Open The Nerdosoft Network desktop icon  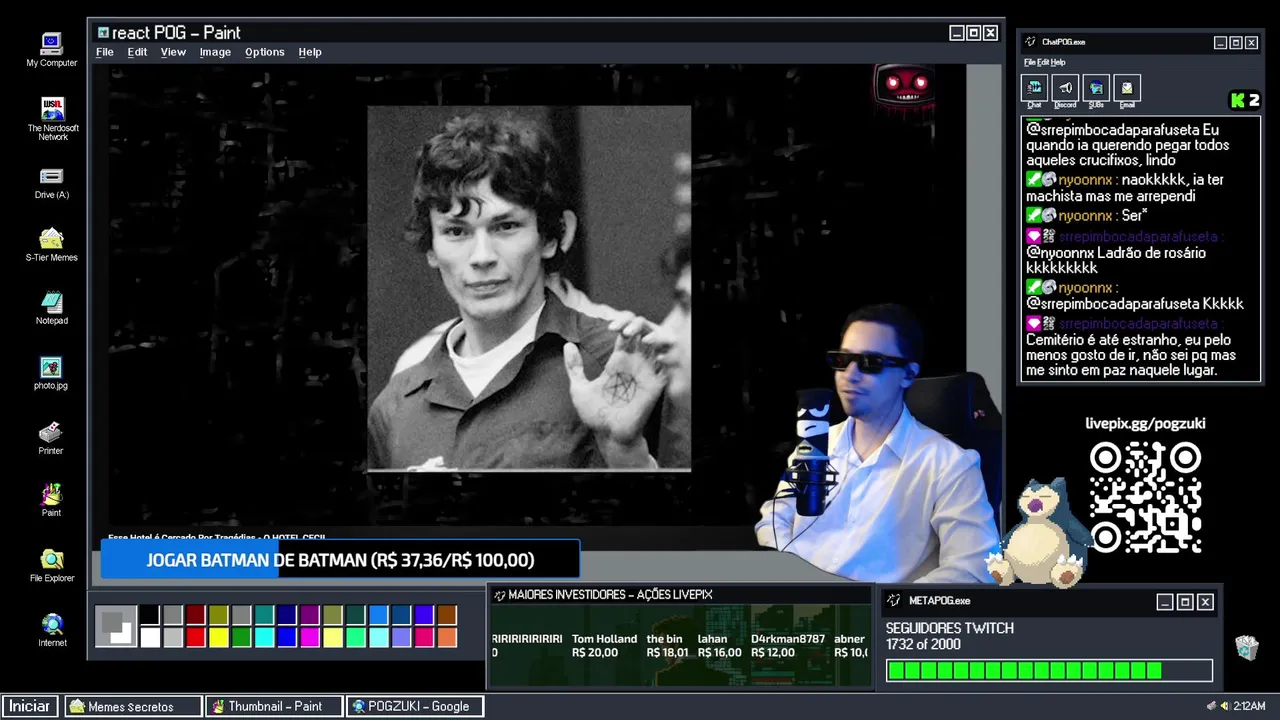coord(53,118)
